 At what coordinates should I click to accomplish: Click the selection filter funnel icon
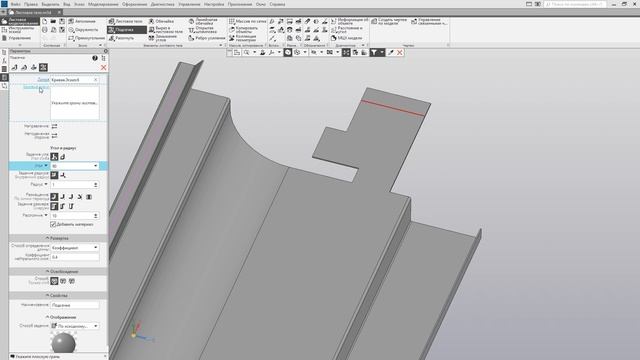(x=373, y=53)
